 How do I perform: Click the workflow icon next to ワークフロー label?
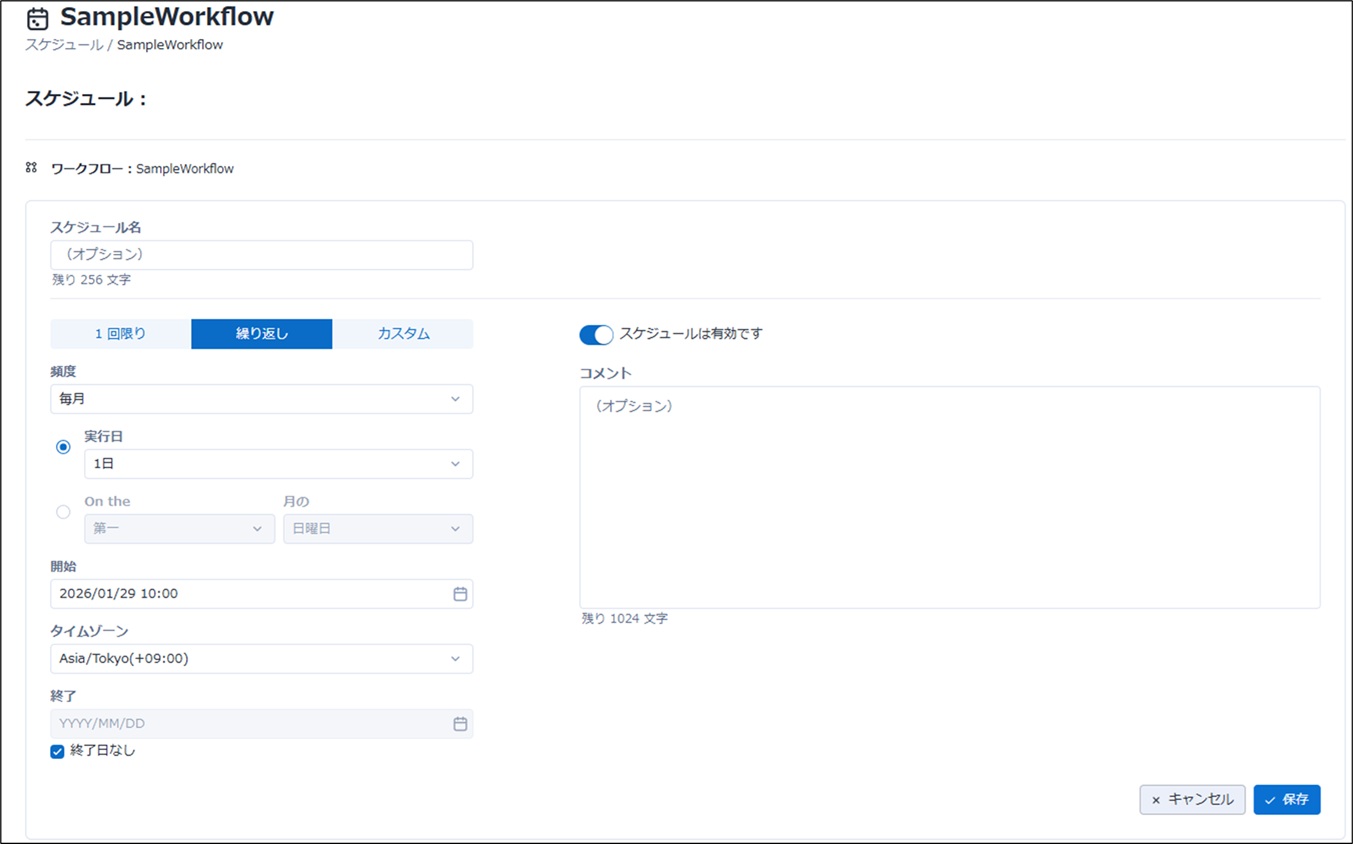tap(31, 168)
